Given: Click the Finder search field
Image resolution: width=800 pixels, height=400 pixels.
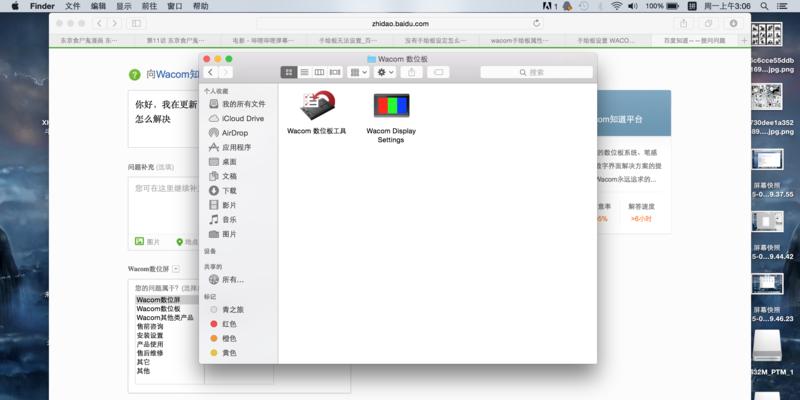Looking at the screenshot, I should coord(536,72).
